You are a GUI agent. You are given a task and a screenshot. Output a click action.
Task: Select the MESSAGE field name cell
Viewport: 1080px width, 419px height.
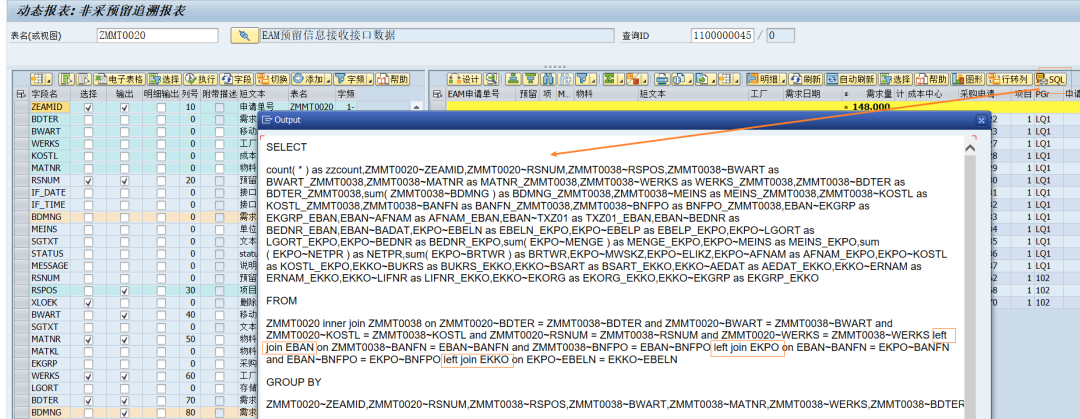click(50, 265)
